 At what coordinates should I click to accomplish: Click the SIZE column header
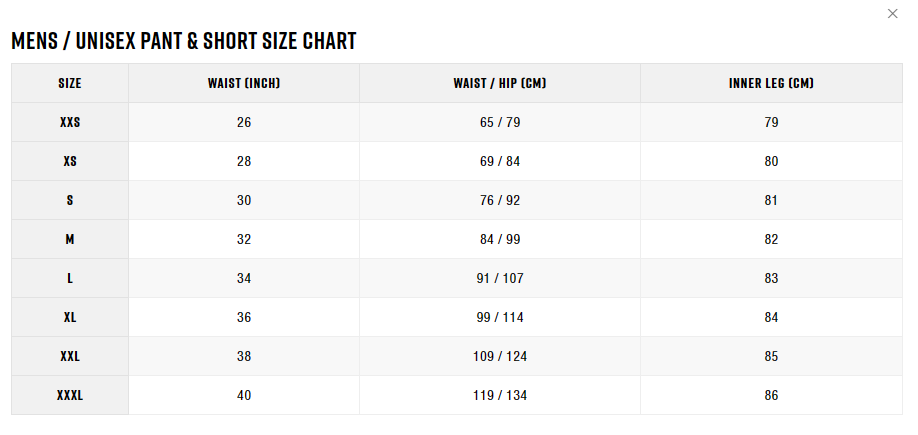click(x=70, y=83)
